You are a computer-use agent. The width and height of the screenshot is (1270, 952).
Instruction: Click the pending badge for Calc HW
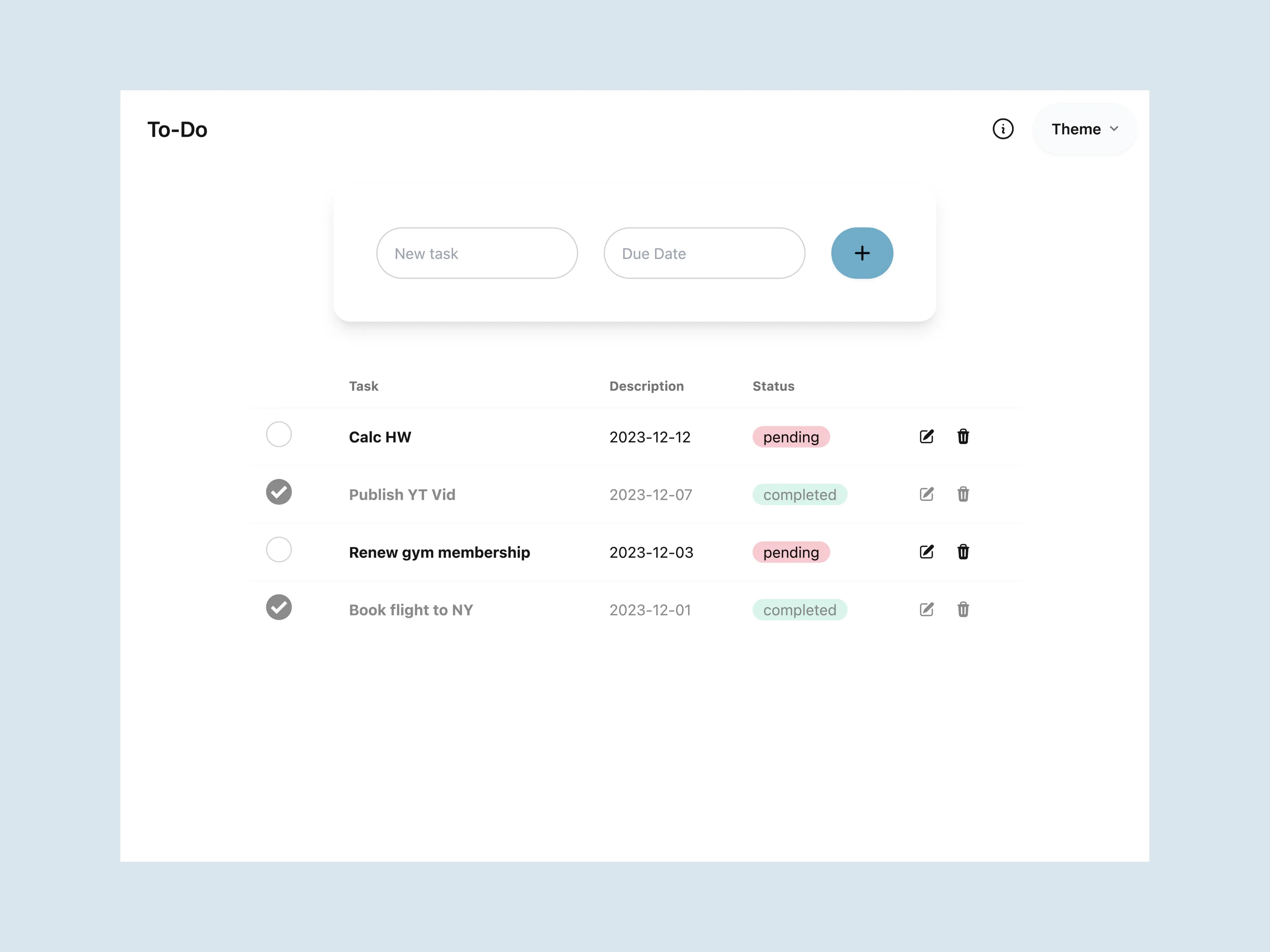click(x=791, y=437)
